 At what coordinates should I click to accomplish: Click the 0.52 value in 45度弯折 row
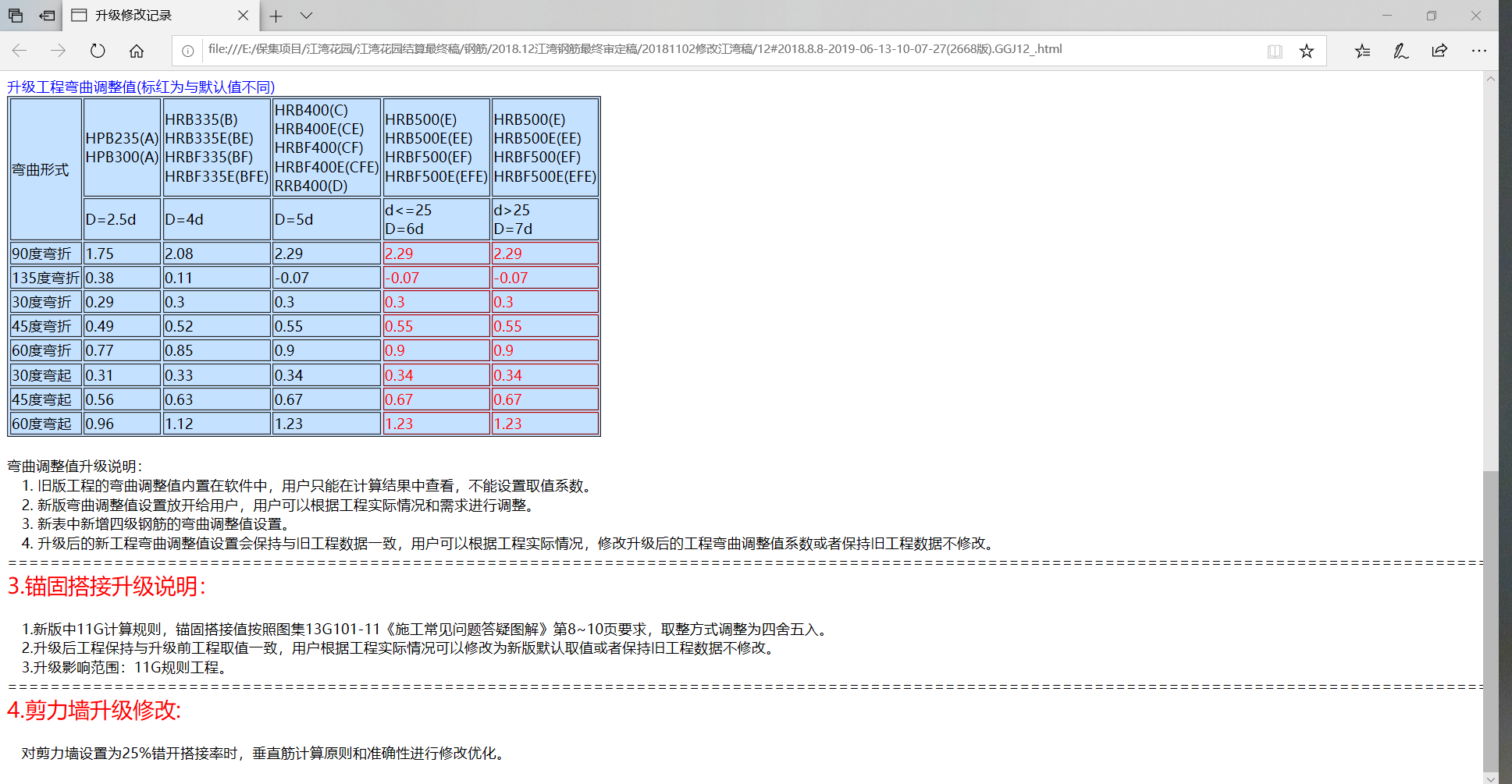coord(216,326)
